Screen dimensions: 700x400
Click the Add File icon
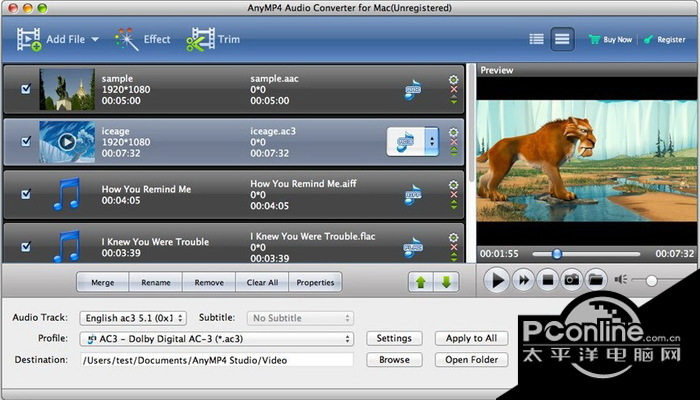tap(30, 40)
